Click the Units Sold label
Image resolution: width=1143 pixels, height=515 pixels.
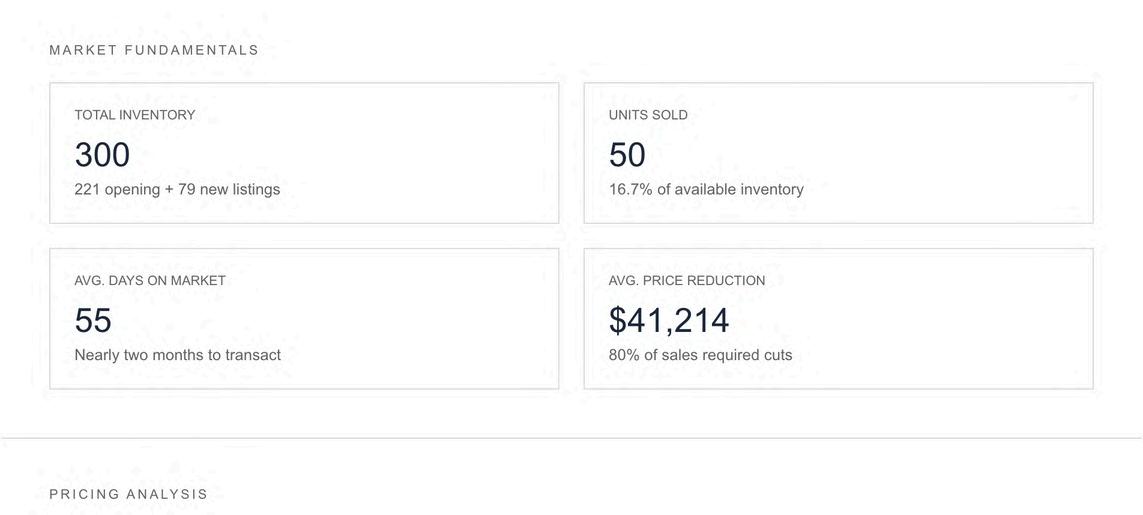click(648, 115)
